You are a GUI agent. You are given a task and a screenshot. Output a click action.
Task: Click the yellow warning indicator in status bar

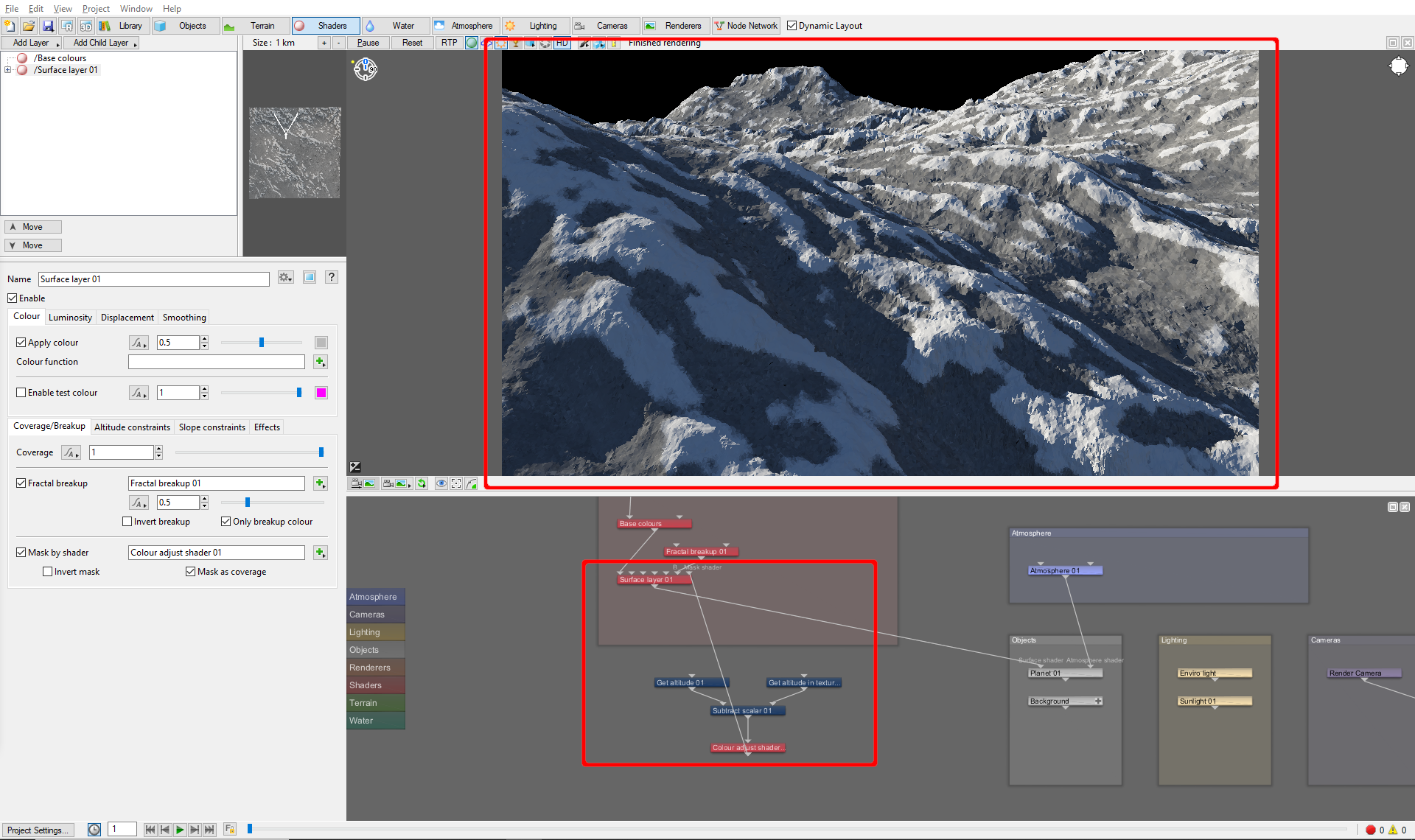coord(1393,830)
